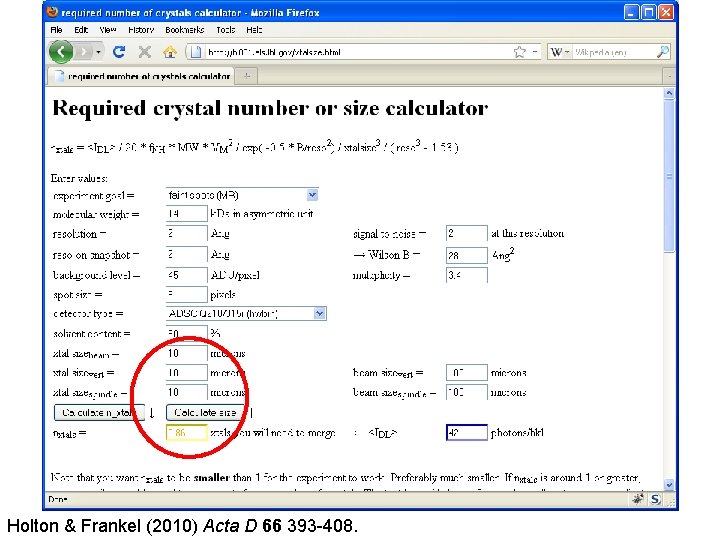Click the background level input field
The width and height of the screenshot is (720, 540).
point(186,275)
